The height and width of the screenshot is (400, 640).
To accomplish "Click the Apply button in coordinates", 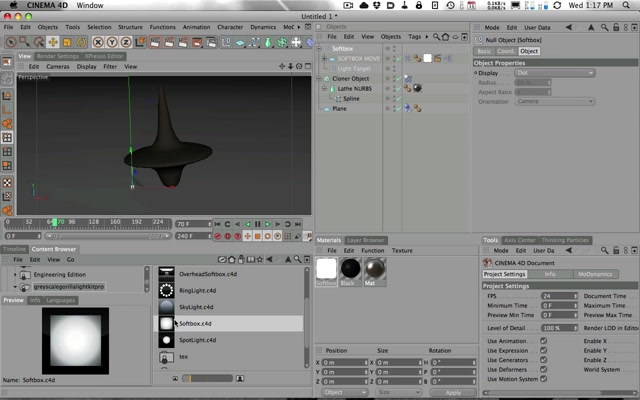I will 453,392.
